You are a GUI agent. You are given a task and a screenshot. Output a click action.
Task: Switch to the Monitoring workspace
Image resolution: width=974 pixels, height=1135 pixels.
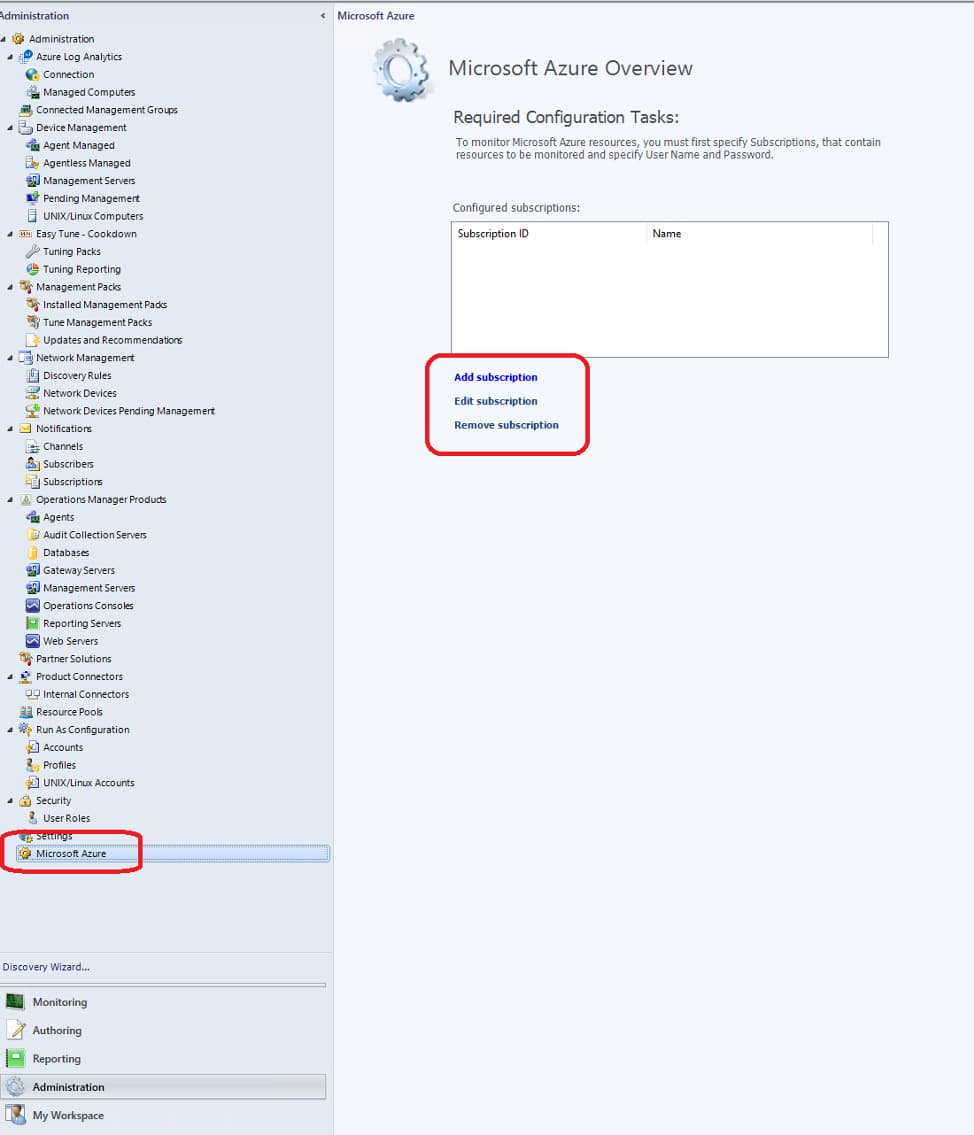pos(163,1002)
